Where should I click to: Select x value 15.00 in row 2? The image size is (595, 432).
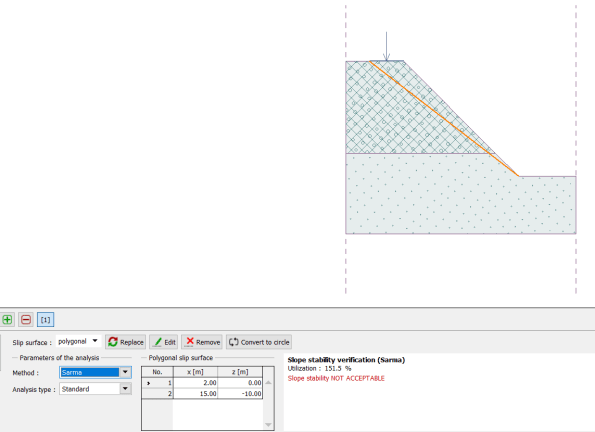pos(195,394)
